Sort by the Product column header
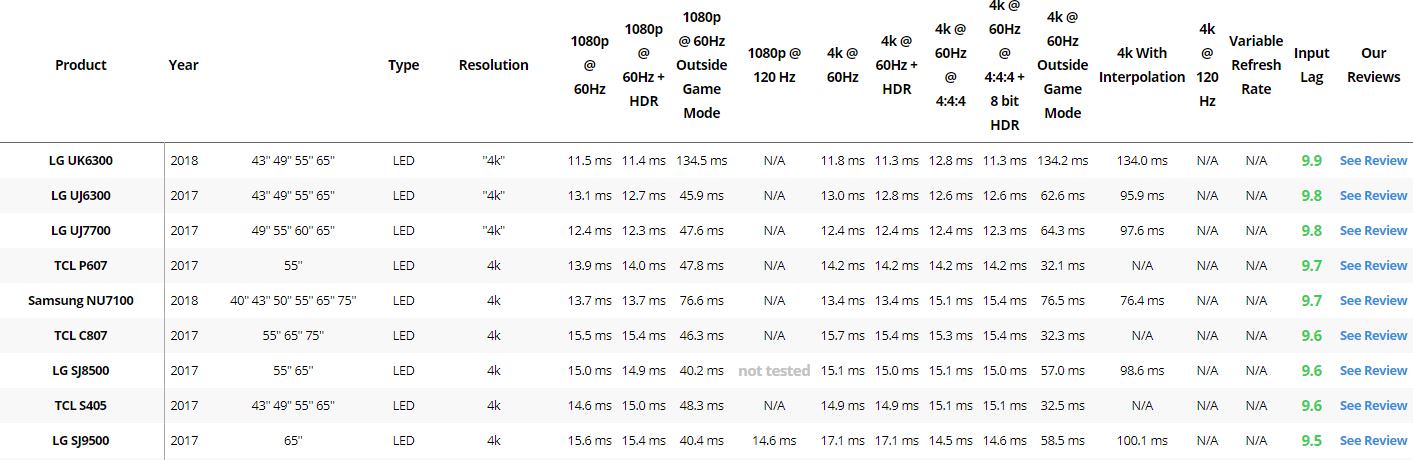Viewport: 1413px width, 460px height. point(81,65)
